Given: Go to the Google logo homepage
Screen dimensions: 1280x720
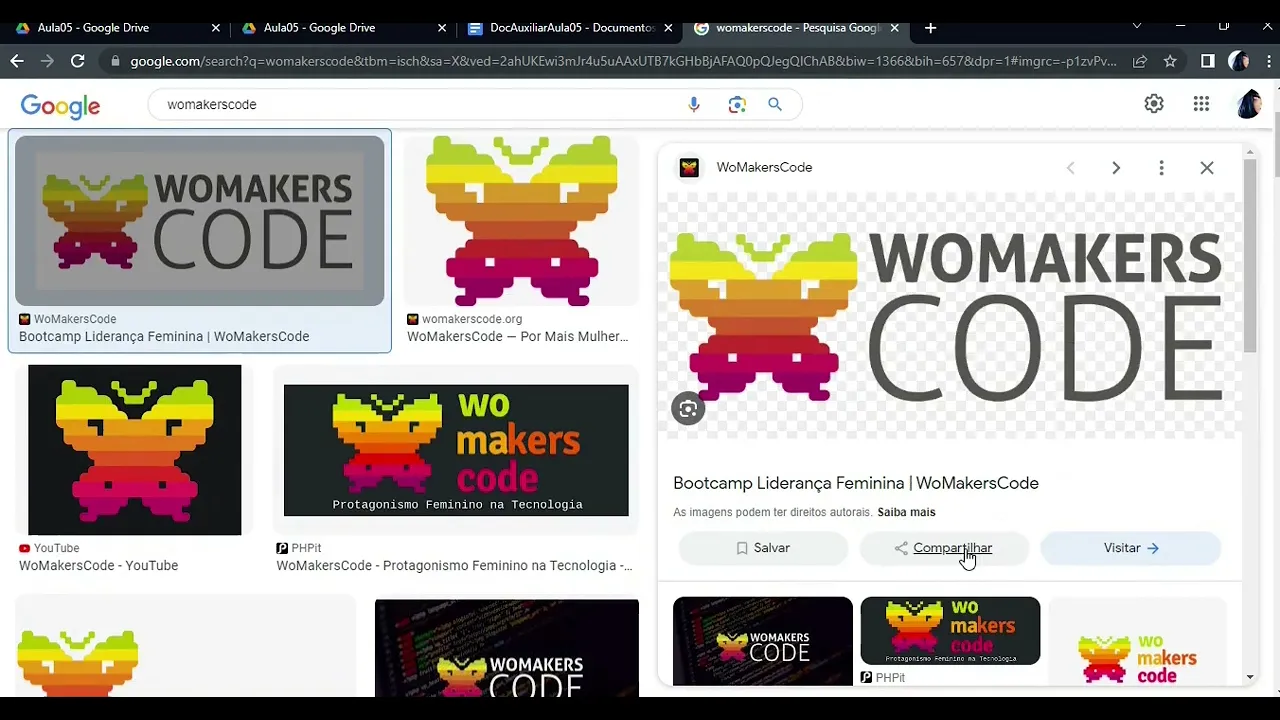Looking at the screenshot, I should click(60, 105).
